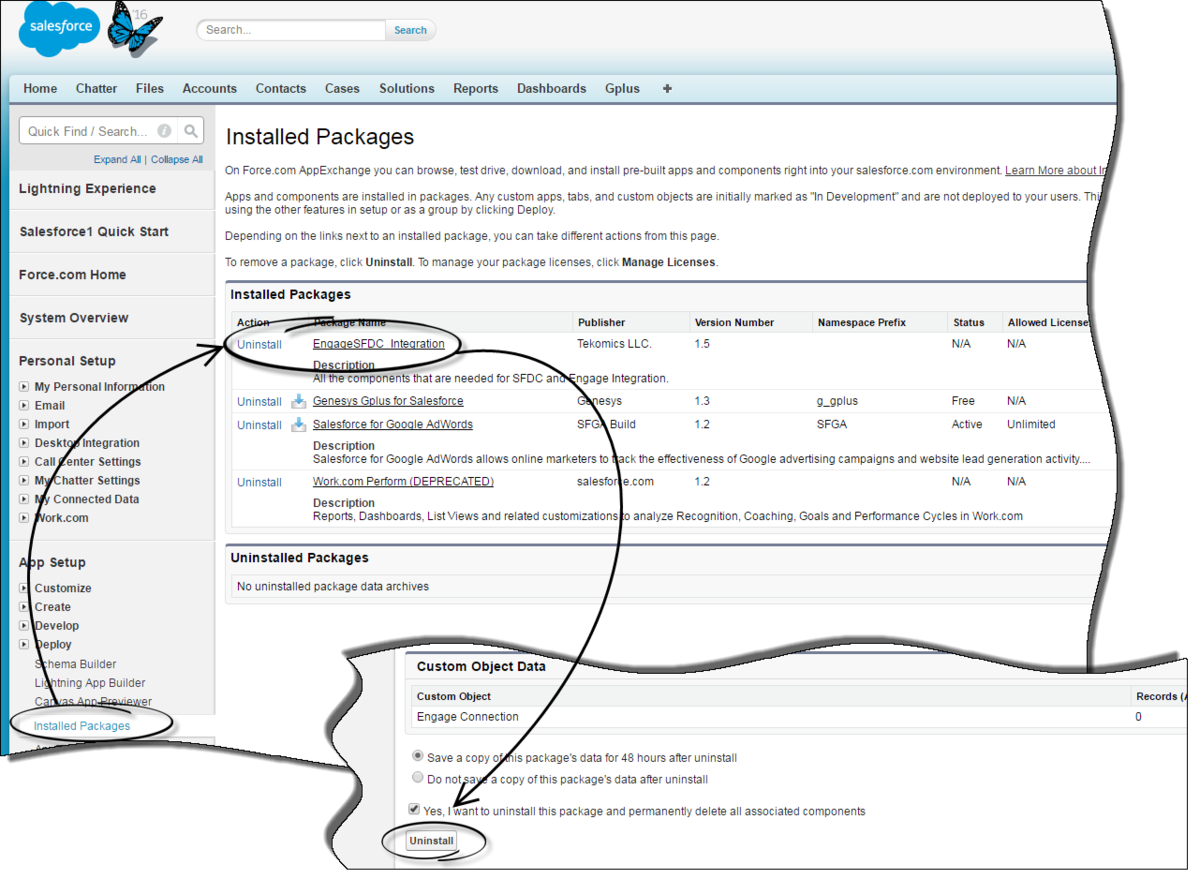The image size is (1200, 879).
Task: Switch to the Gplus tab
Action: (x=622, y=88)
